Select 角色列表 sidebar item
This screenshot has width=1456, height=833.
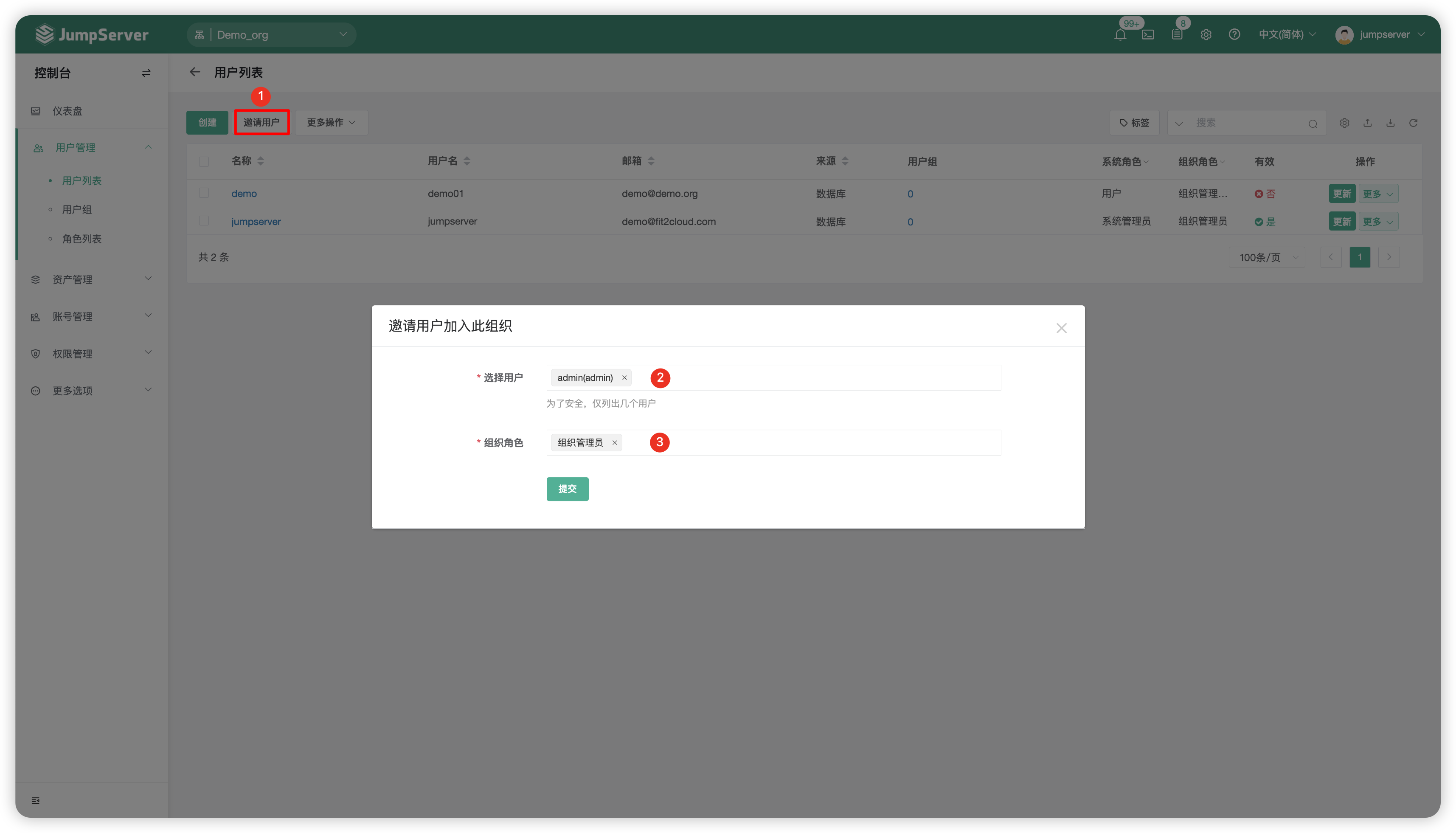82,239
